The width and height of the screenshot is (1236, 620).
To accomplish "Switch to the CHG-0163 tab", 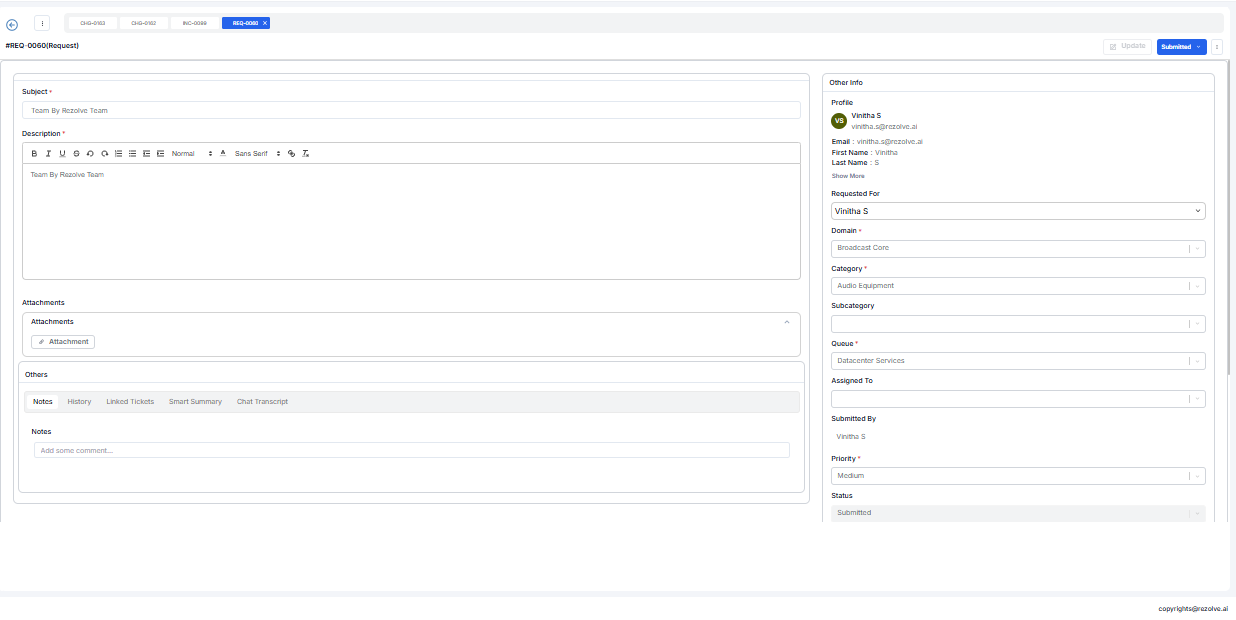I will [93, 23].
